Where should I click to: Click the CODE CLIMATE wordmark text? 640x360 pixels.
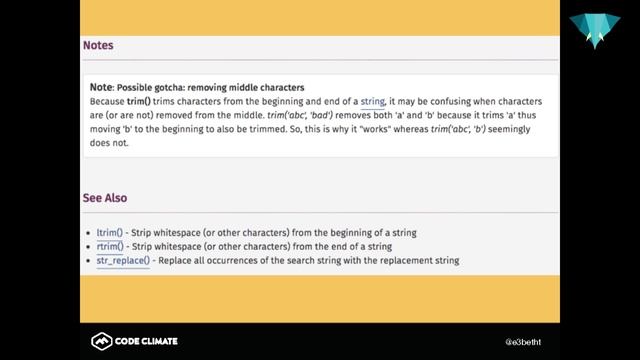pos(146,341)
